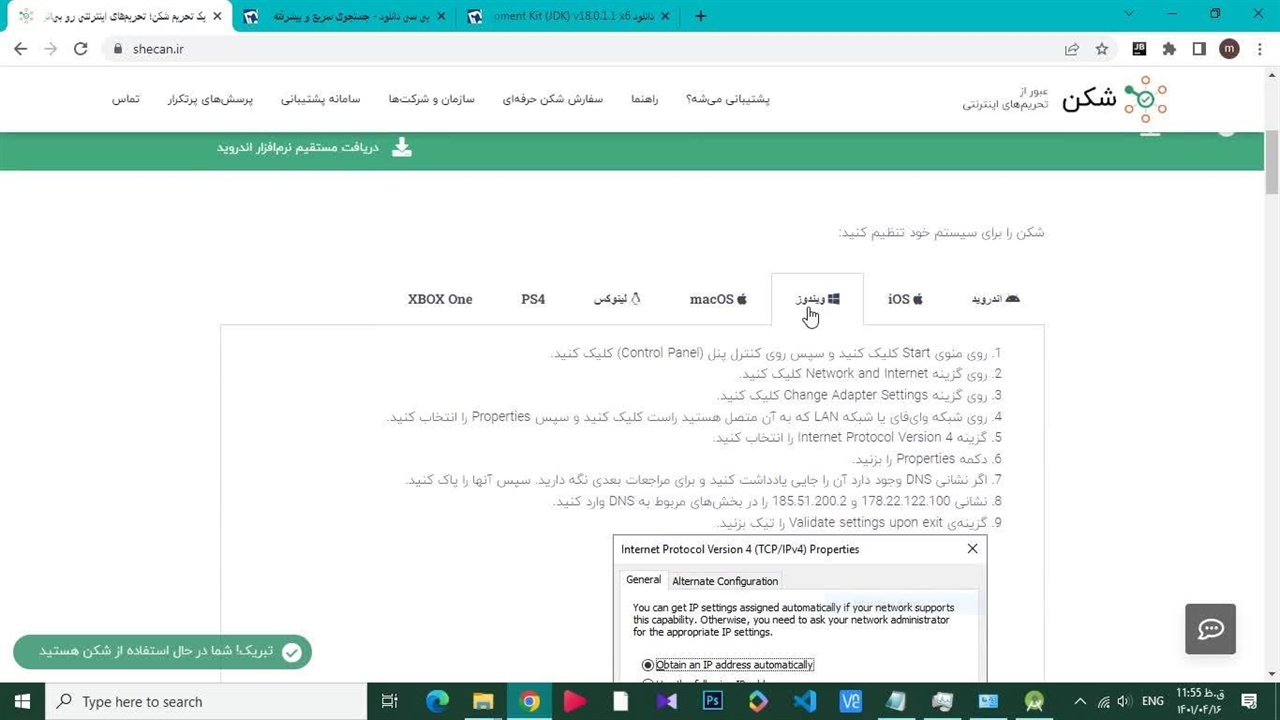Select 'Obtain an IP address automatically' radio button
This screenshot has height=720, width=1280.
tap(648, 665)
